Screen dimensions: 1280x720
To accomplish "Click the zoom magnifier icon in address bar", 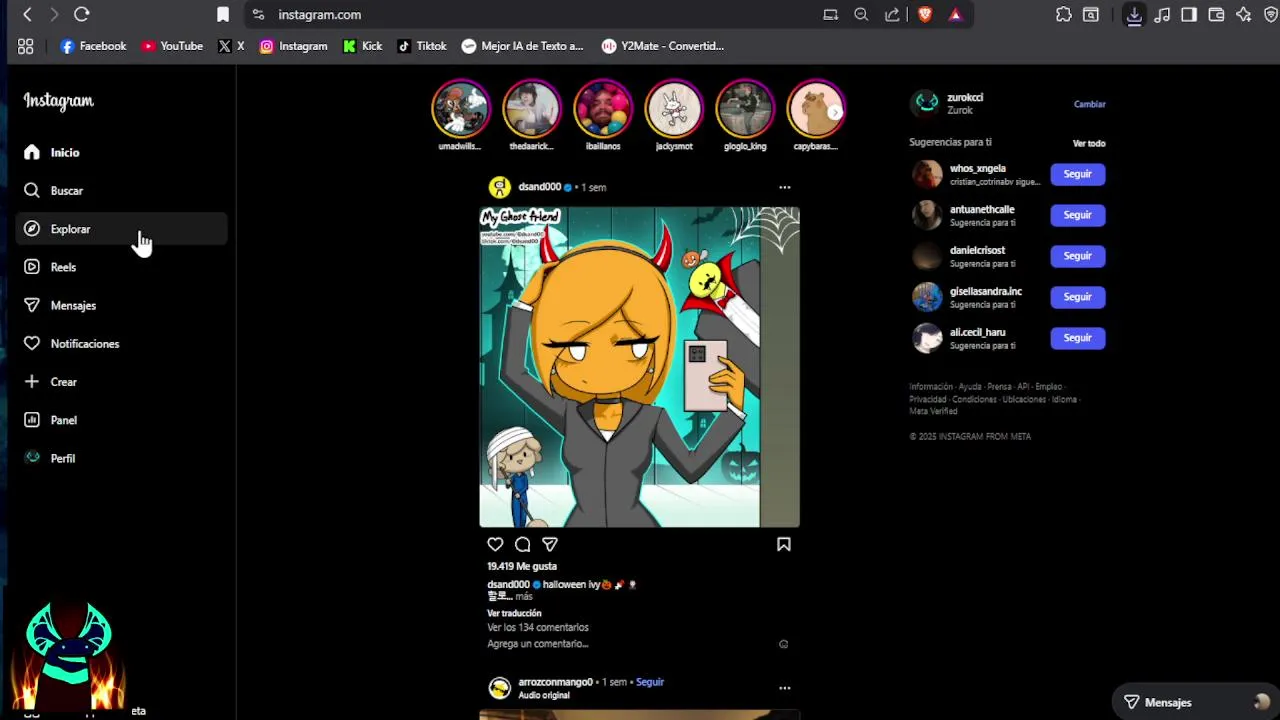I will coord(861,14).
